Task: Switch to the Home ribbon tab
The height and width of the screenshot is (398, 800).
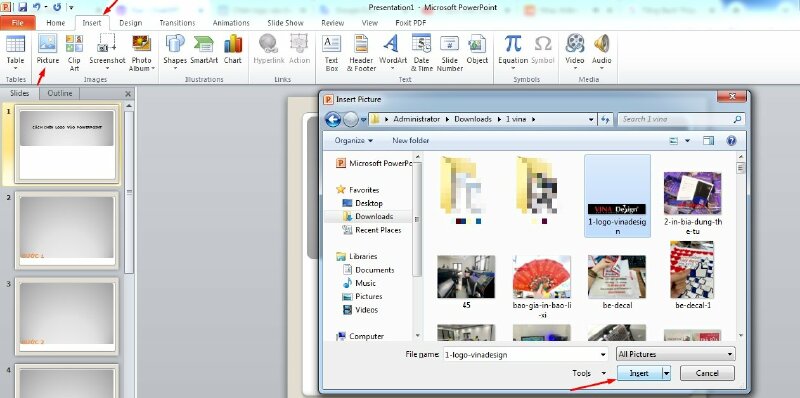Action: click(x=56, y=22)
